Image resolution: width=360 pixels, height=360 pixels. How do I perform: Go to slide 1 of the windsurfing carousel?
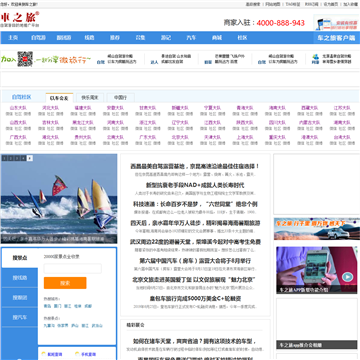click(4, 158)
